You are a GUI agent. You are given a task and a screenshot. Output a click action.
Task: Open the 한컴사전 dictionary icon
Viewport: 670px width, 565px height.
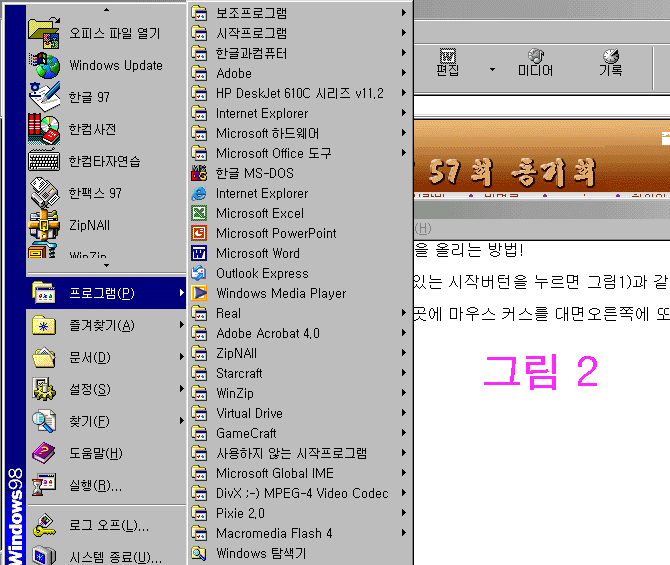point(44,129)
